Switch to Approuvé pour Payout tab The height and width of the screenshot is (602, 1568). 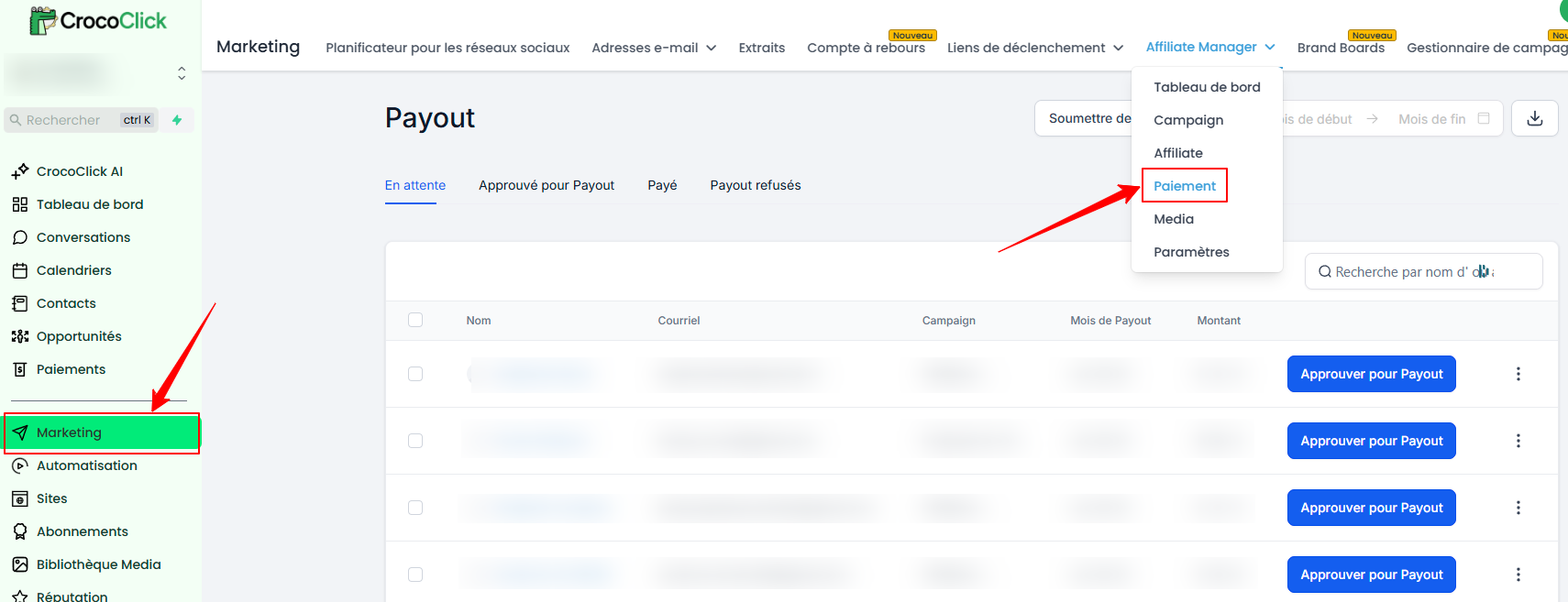(547, 185)
